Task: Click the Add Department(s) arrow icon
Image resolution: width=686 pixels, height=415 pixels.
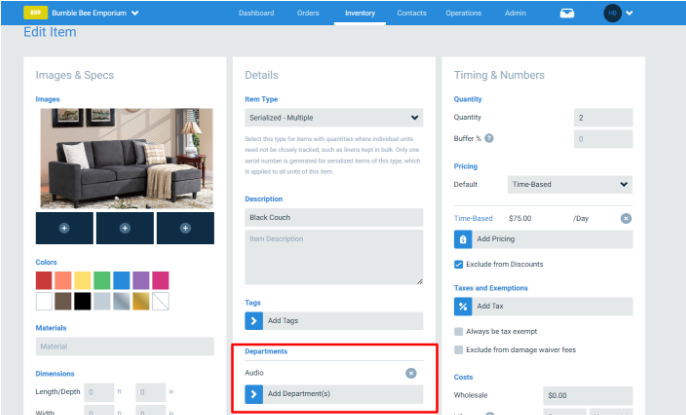Action: point(254,394)
